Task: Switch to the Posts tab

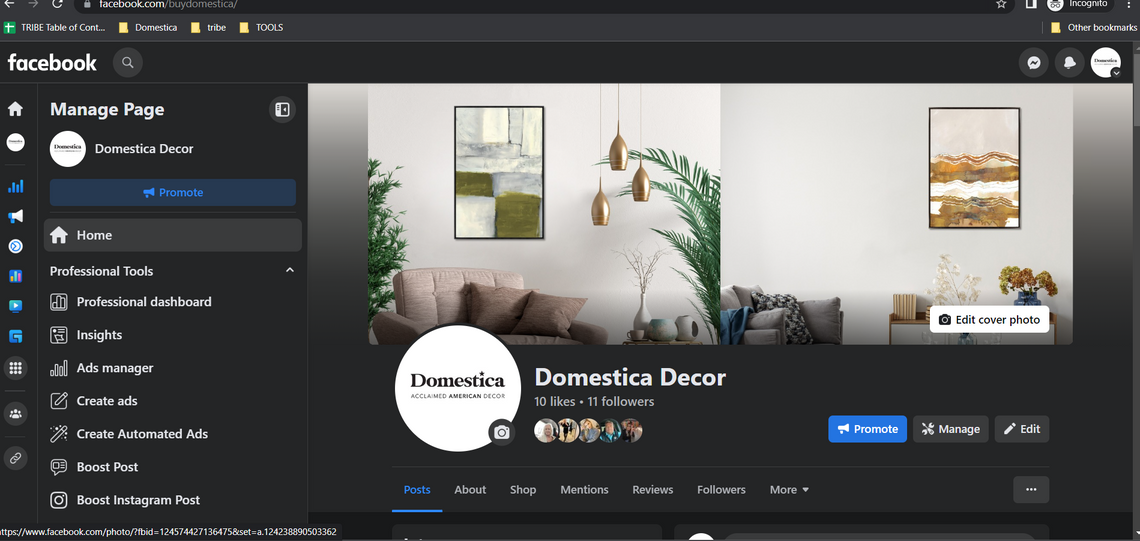Action: (x=417, y=490)
